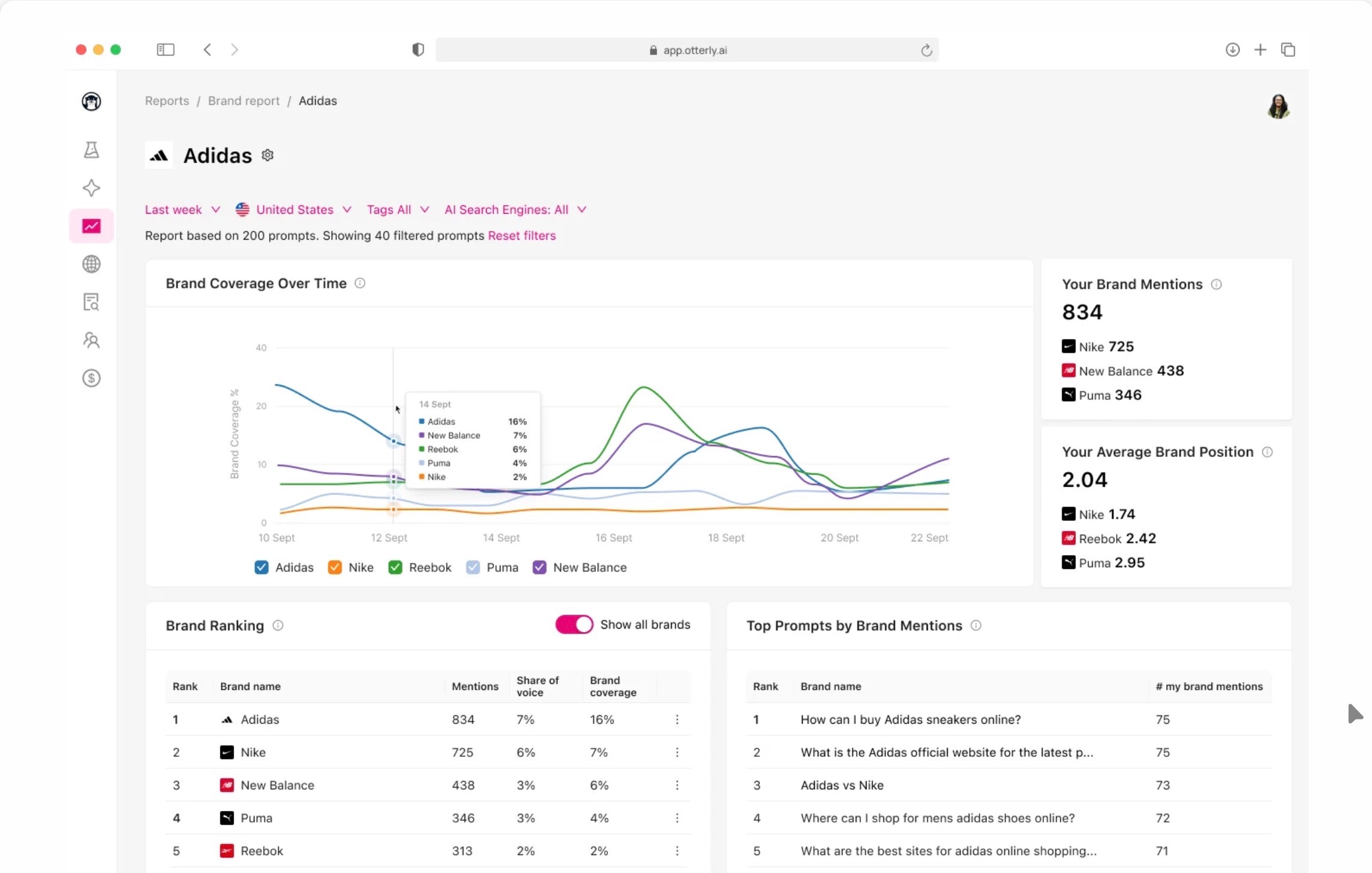Click the 834 brand mentions total
The image size is (1372, 873).
[1082, 312]
